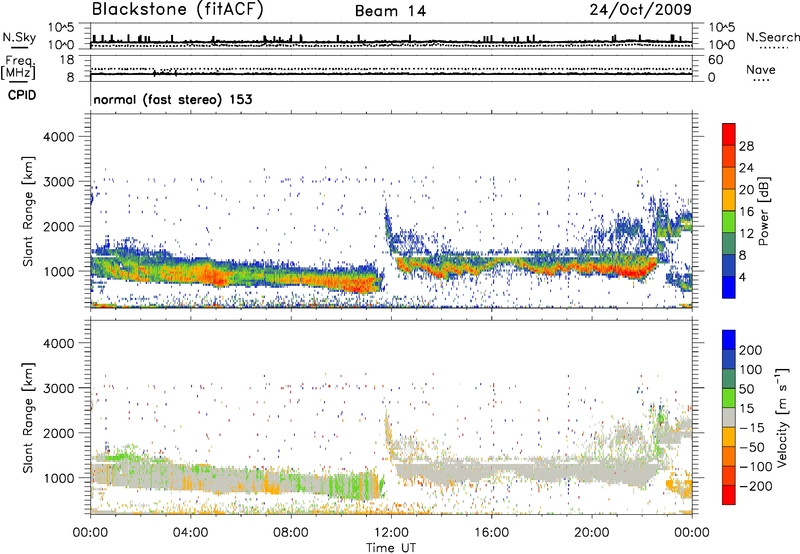800x554 pixels.
Task: Click the '60' Nave axis tick
Action: tap(715, 60)
